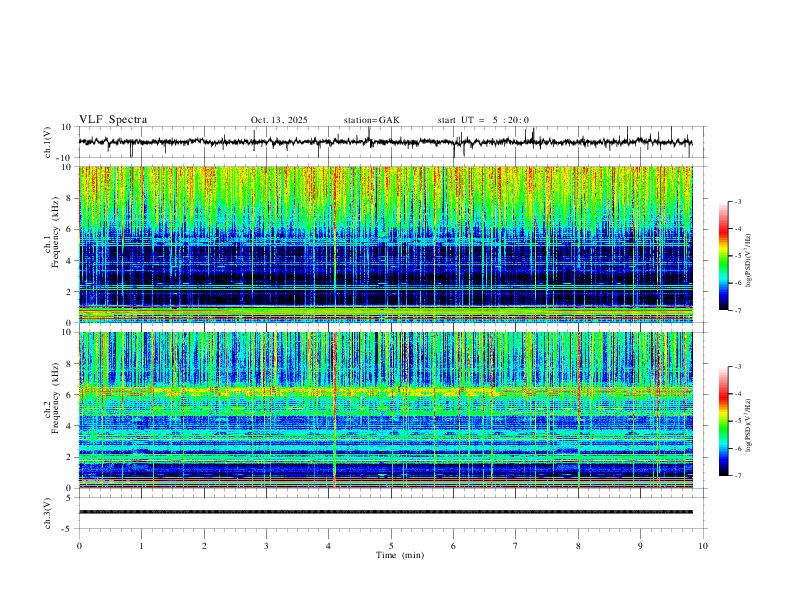Click the "VLF Spectra" title text

[x=113, y=120]
